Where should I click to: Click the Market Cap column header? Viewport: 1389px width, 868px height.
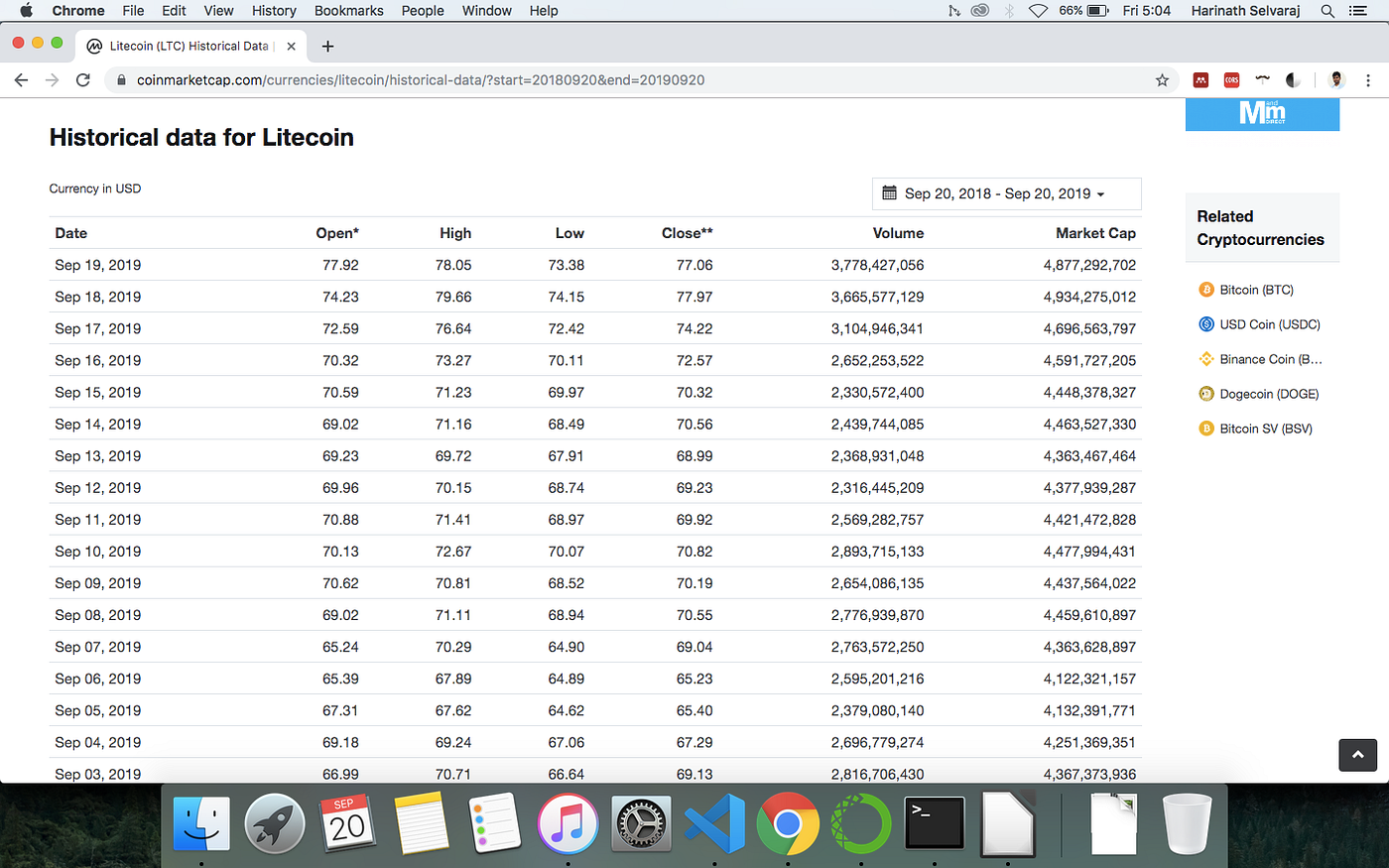pos(1095,233)
